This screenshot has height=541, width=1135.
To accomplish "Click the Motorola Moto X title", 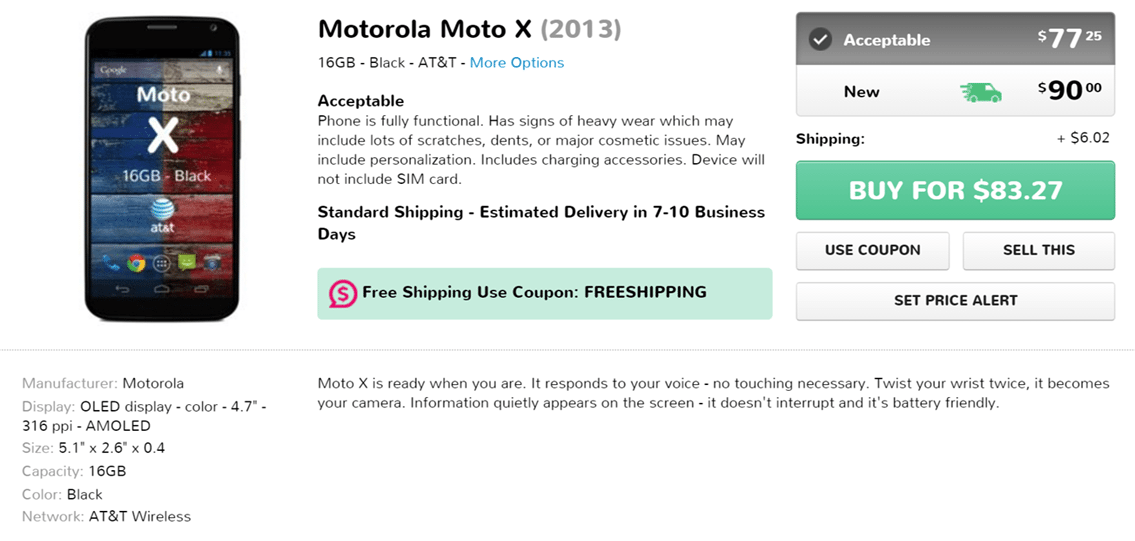I will coord(424,29).
